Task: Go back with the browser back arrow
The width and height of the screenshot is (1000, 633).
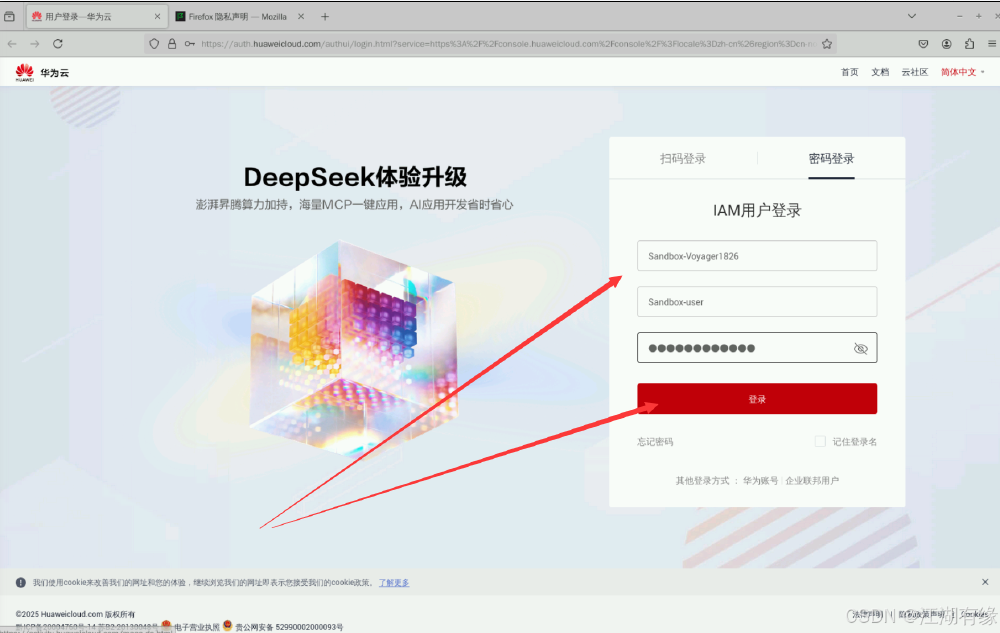Action: (12, 43)
